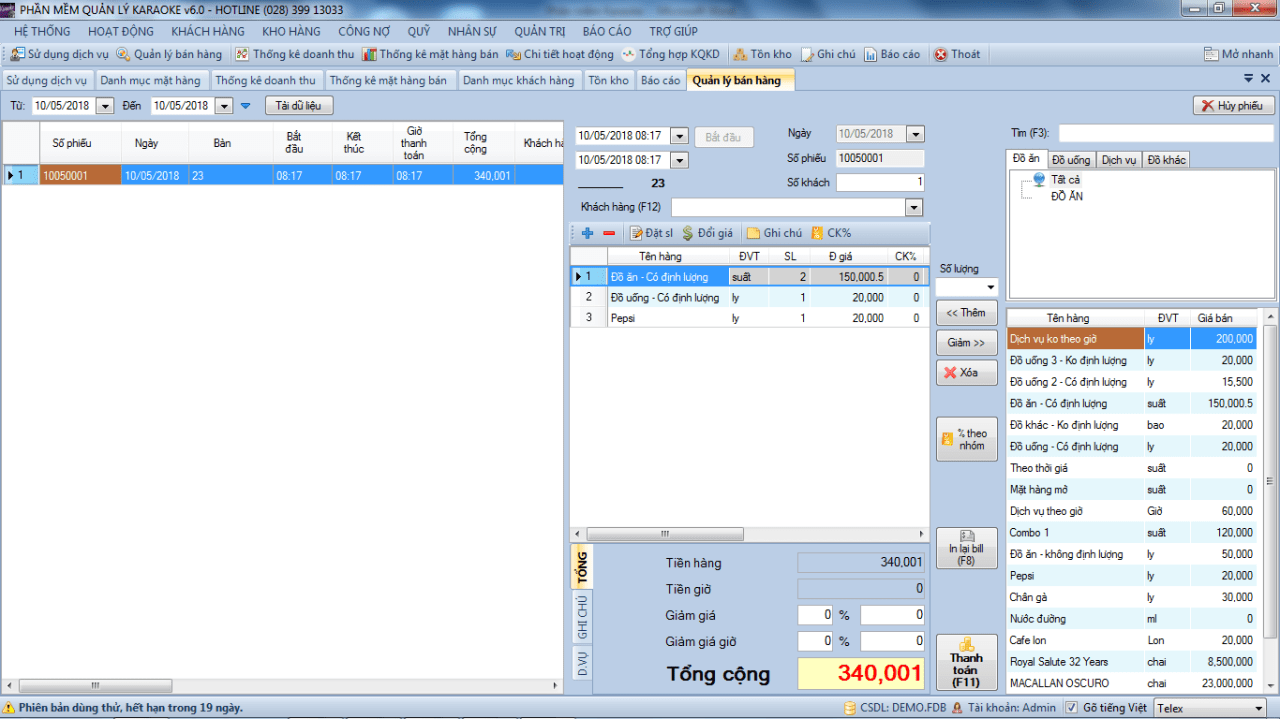Viewport: 1280px width, 719px height.
Task: Click the Mở nhanh quick open icon
Action: (x=1239, y=54)
